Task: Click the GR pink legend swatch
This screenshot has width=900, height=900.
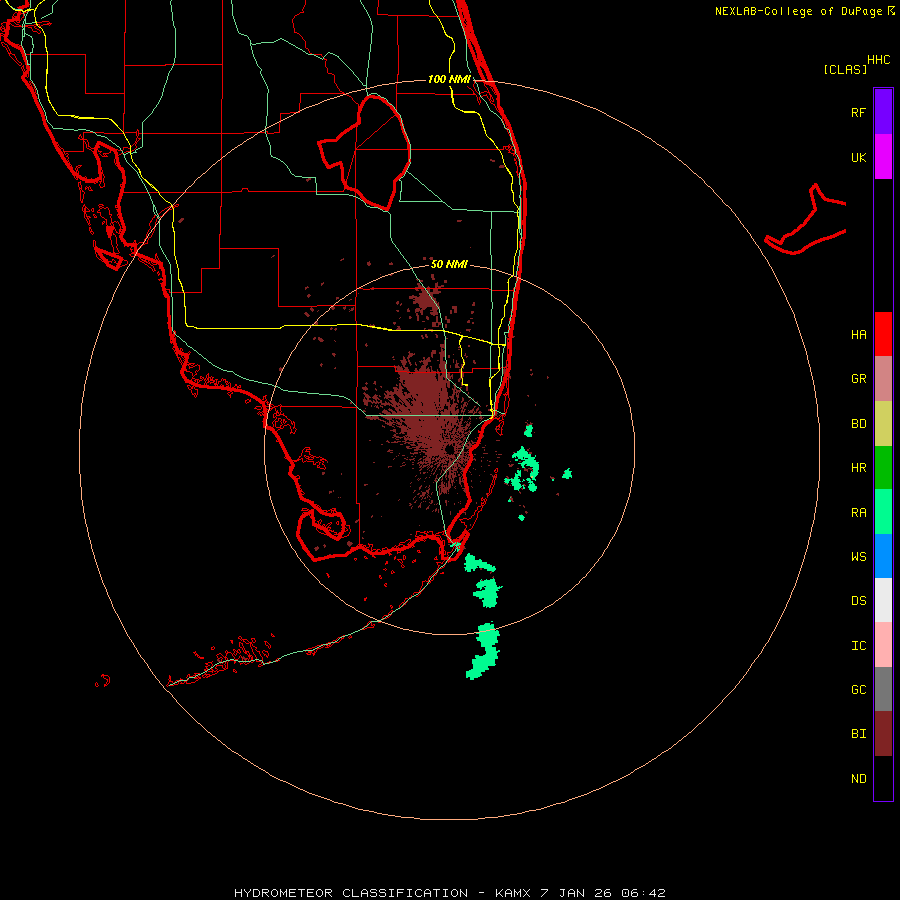Action: coord(883,379)
